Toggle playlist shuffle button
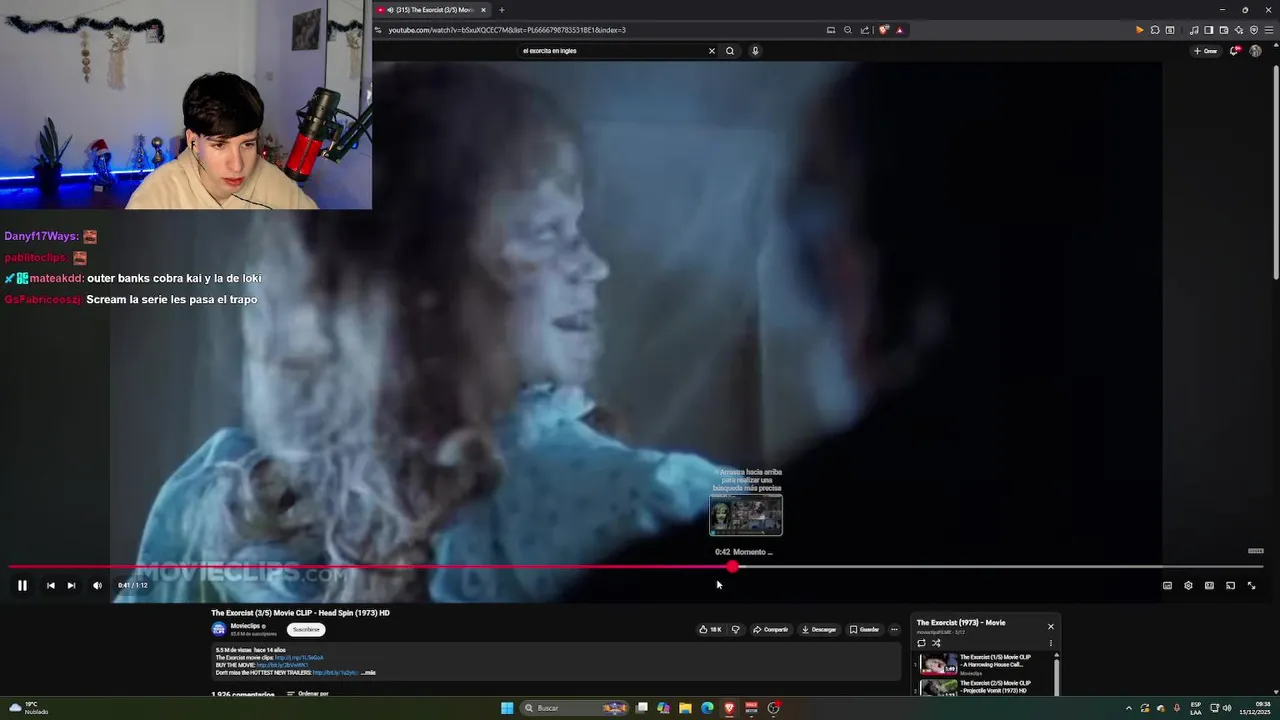Image resolution: width=1280 pixels, height=720 pixels. coord(936,643)
